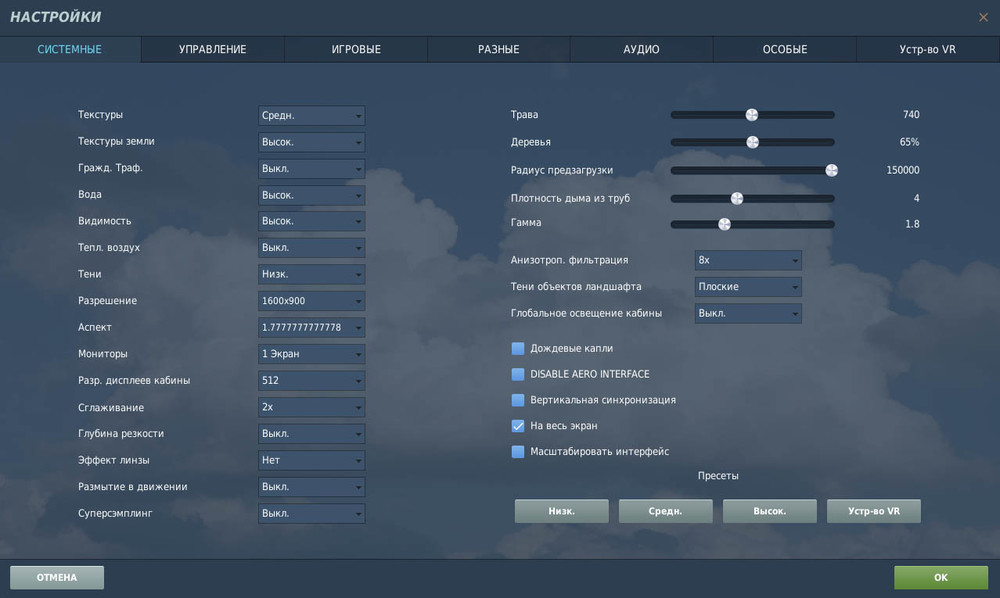Open the Тени объектов ландшафта dropdown
Screen dimensions: 1000x598
pyautogui.click(x=747, y=287)
